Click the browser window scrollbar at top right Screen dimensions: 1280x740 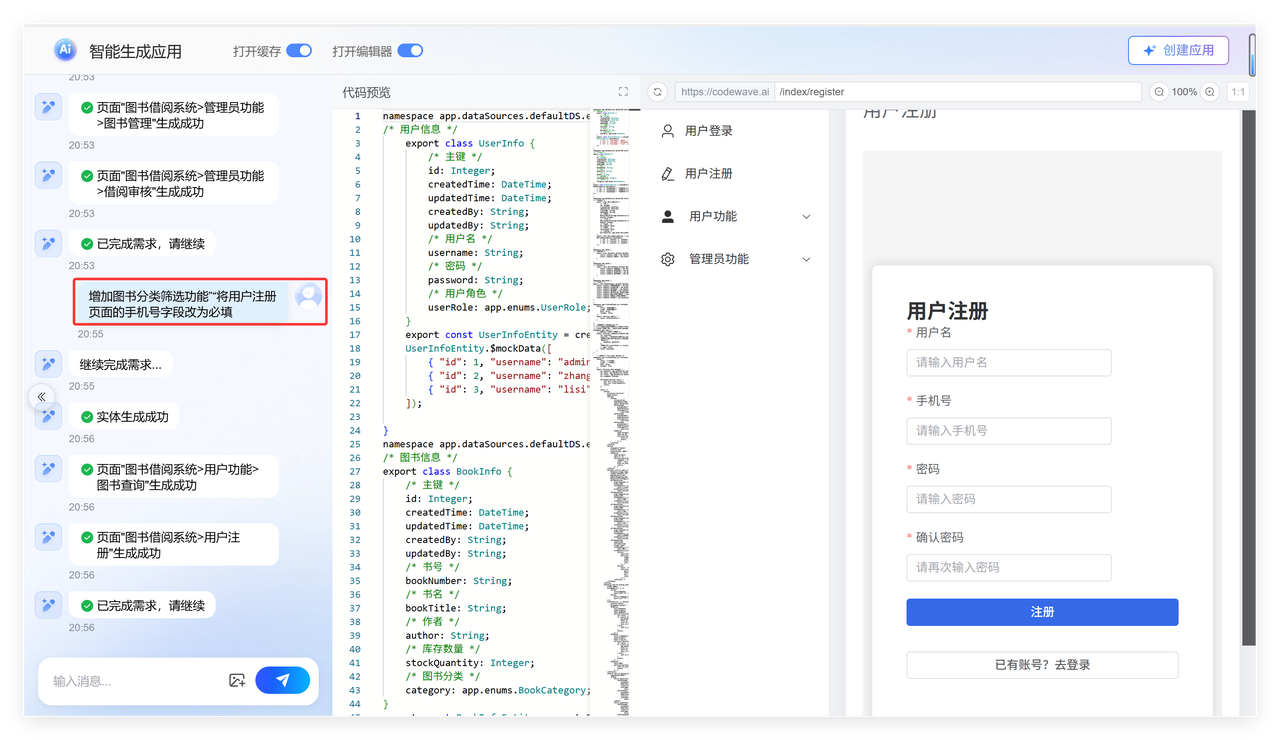pos(1252,55)
